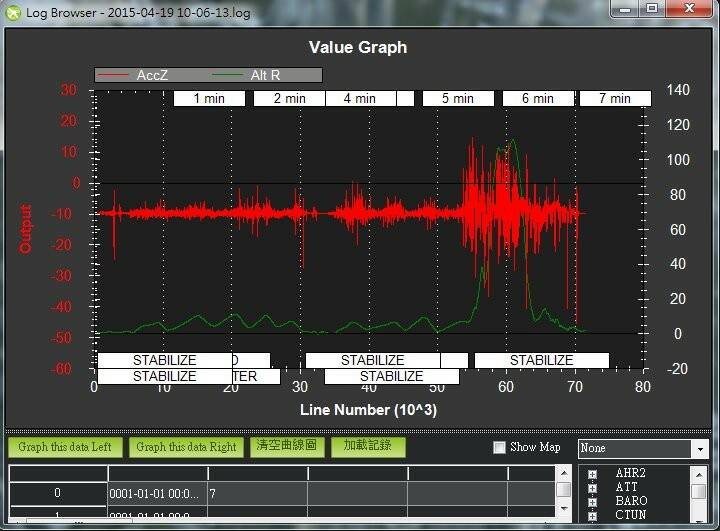The width and height of the screenshot is (720, 531).
Task: Click the red Output axis label
Action: tap(25, 229)
